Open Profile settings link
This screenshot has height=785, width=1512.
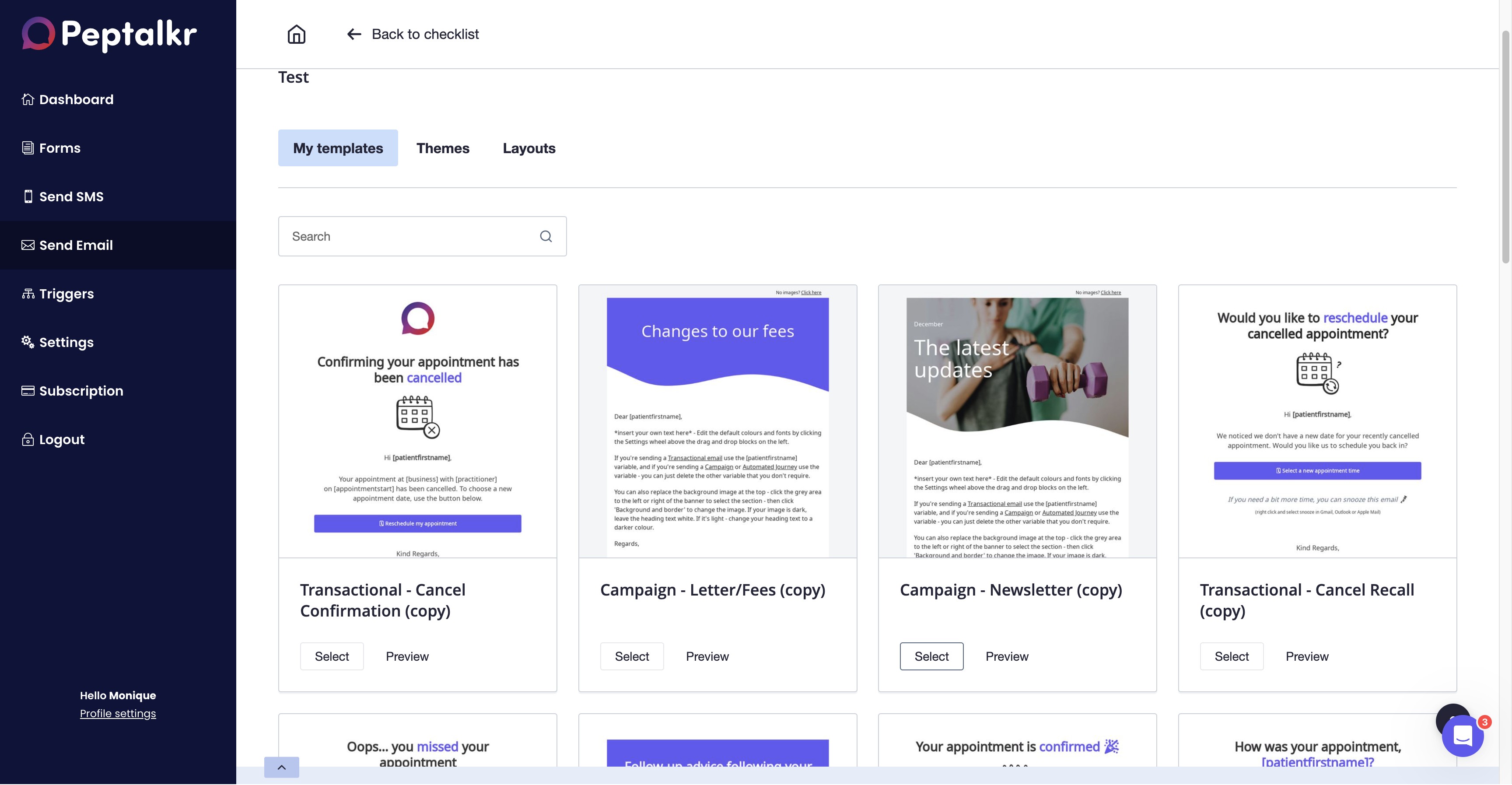coord(117,713)
